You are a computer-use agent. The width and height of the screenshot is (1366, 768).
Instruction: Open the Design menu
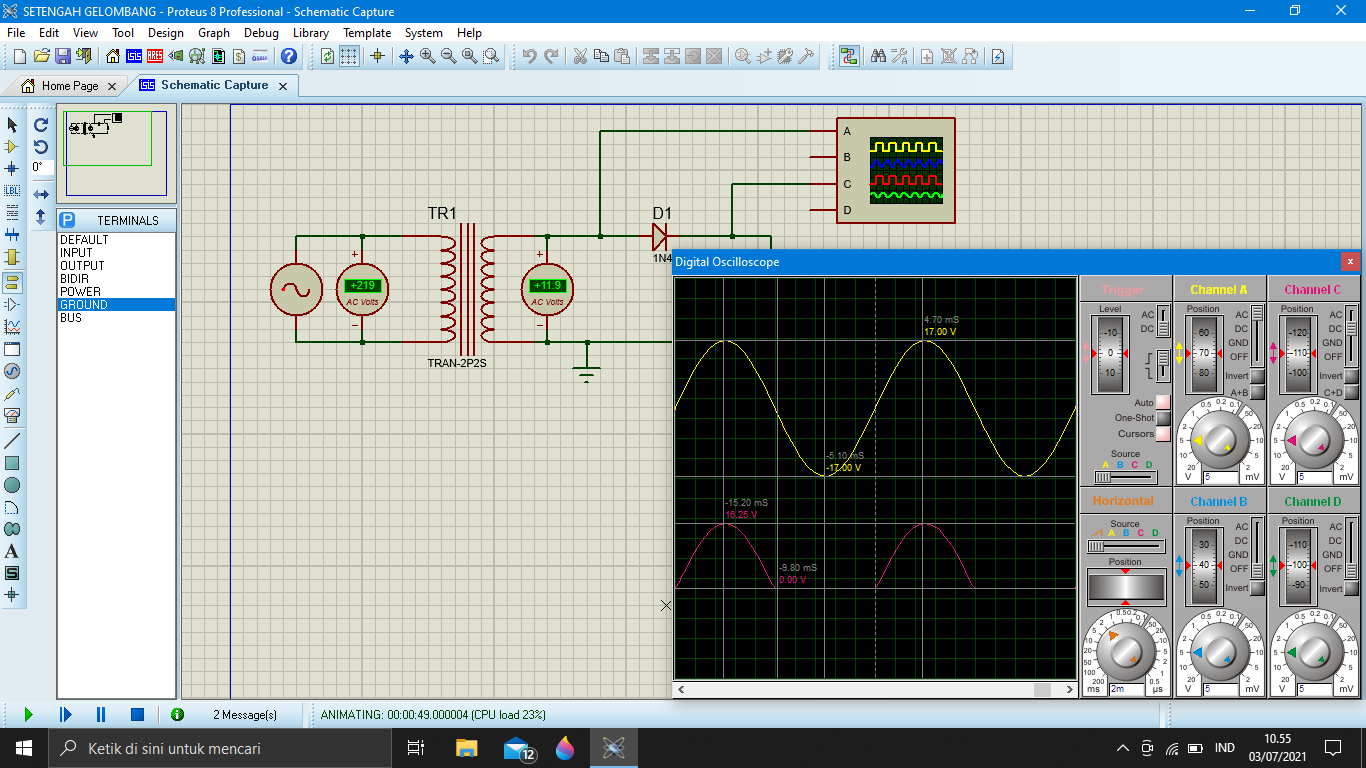166,33
